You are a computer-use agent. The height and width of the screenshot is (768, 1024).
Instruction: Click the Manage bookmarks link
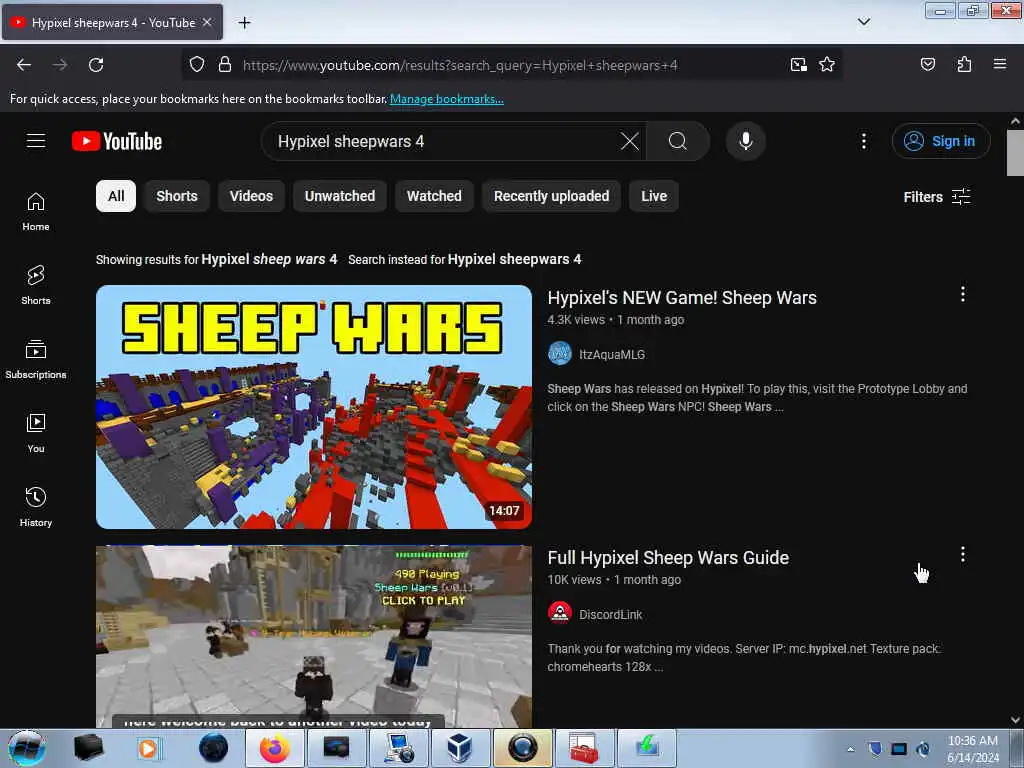point(447,99)
